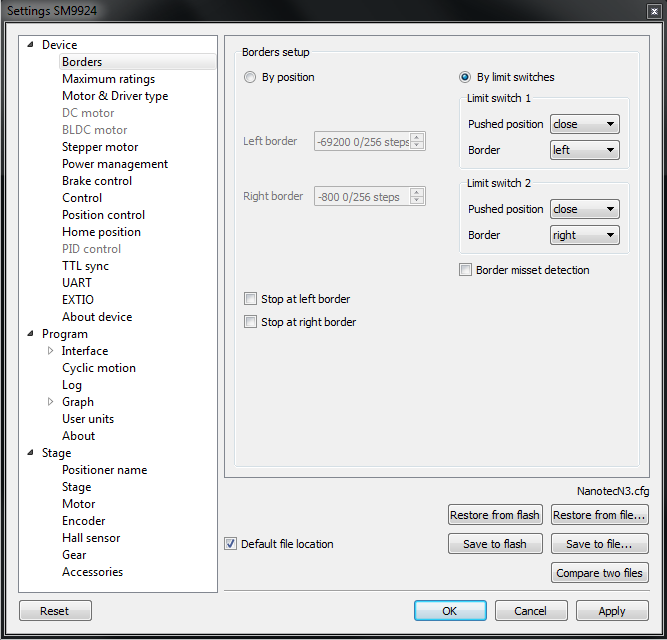Select the By limit switches option
Viewport: 667px width, 640px height.
465,78
